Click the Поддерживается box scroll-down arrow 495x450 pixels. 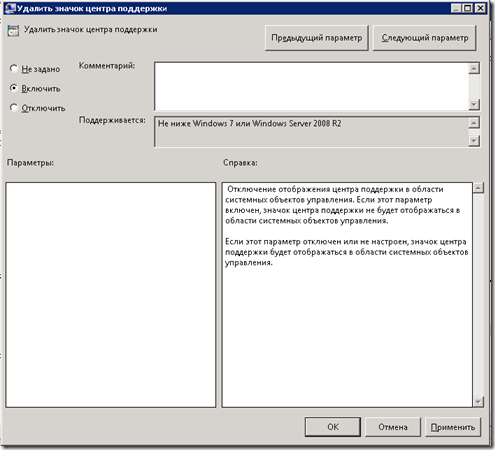click(474, 141)
